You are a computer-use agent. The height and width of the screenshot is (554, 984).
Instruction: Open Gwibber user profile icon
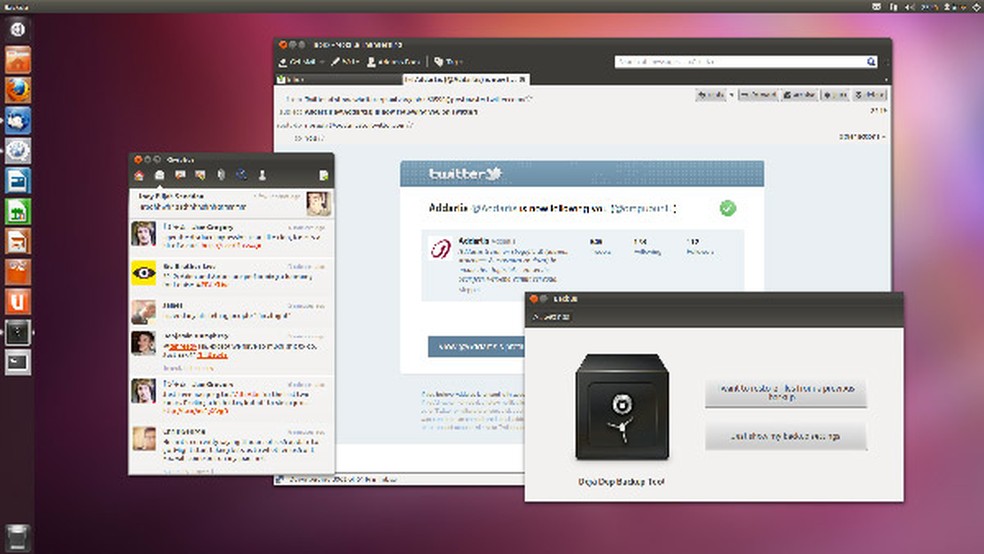(262, 176)
